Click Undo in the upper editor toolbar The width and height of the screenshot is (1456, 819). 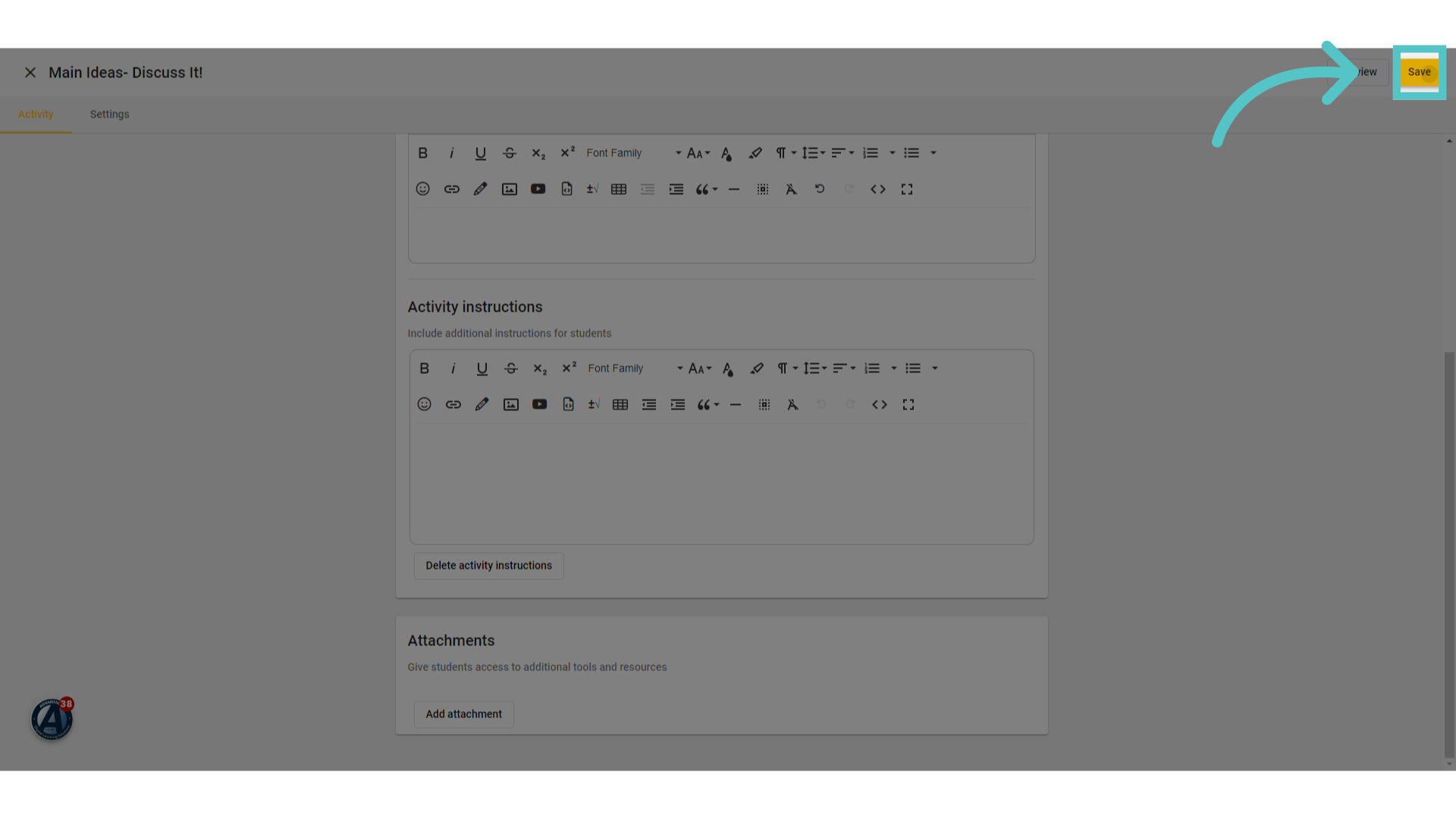[820, 189]
